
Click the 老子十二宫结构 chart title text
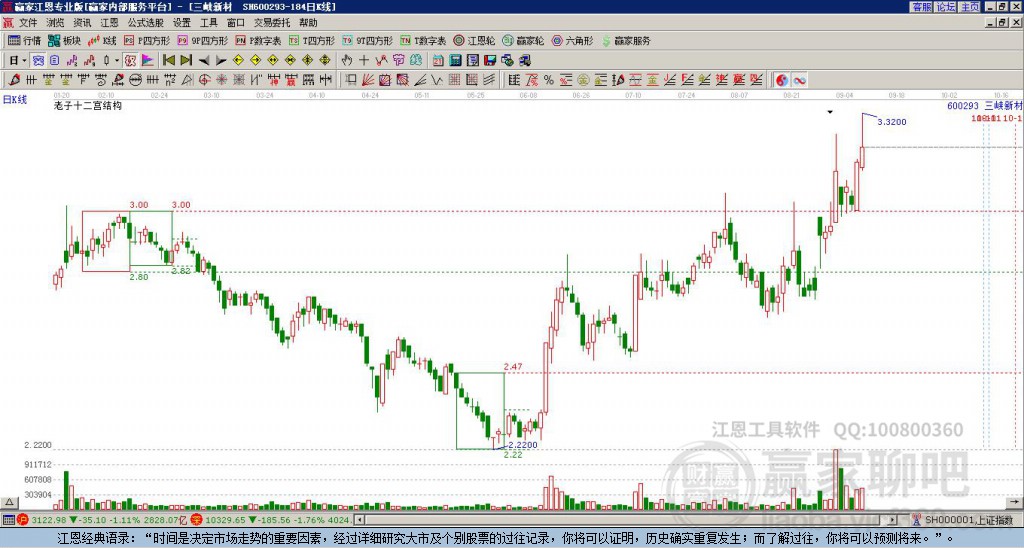point(88,106)
